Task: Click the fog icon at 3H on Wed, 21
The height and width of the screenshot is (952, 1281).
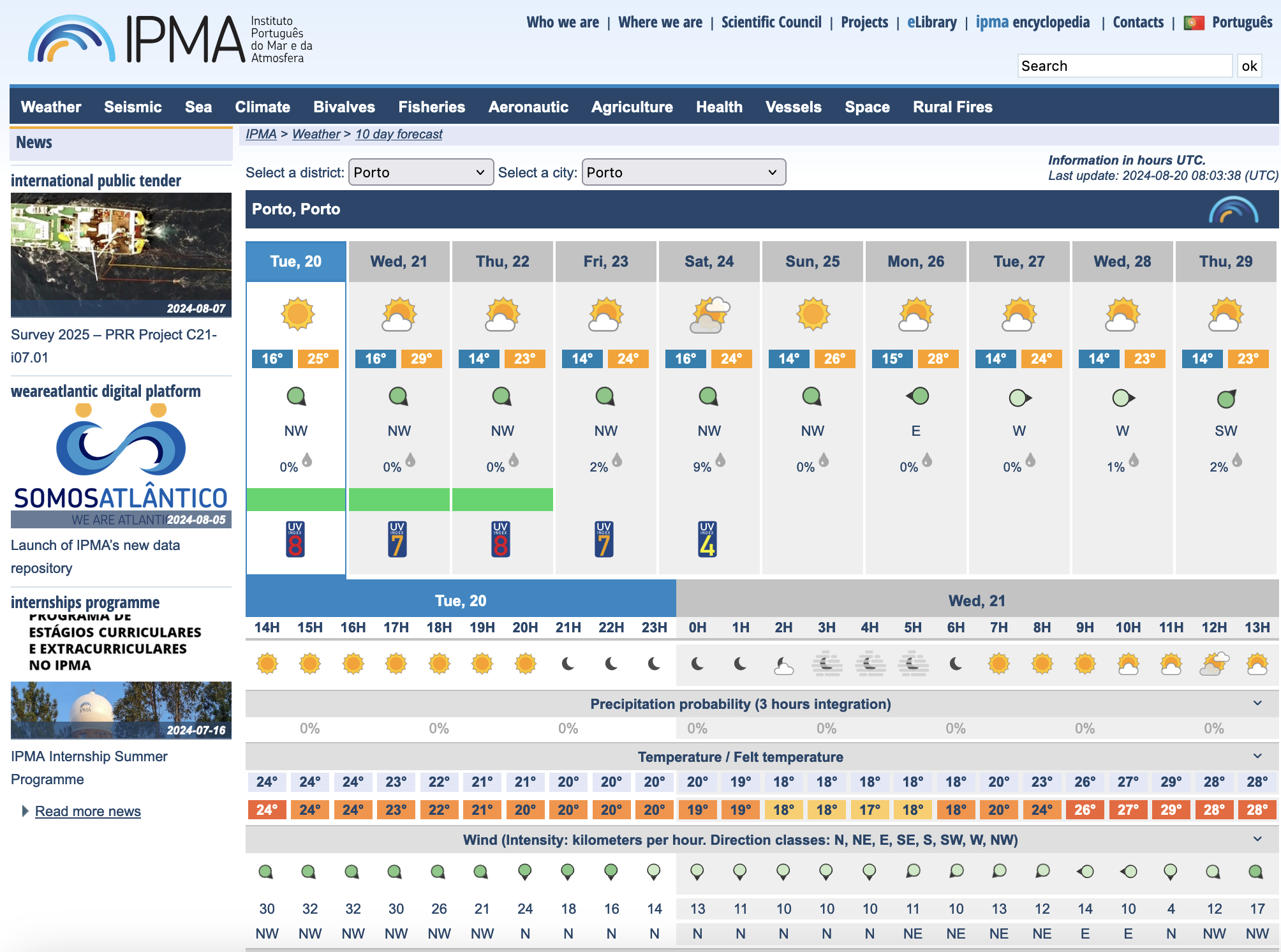Action: (827, 664)
